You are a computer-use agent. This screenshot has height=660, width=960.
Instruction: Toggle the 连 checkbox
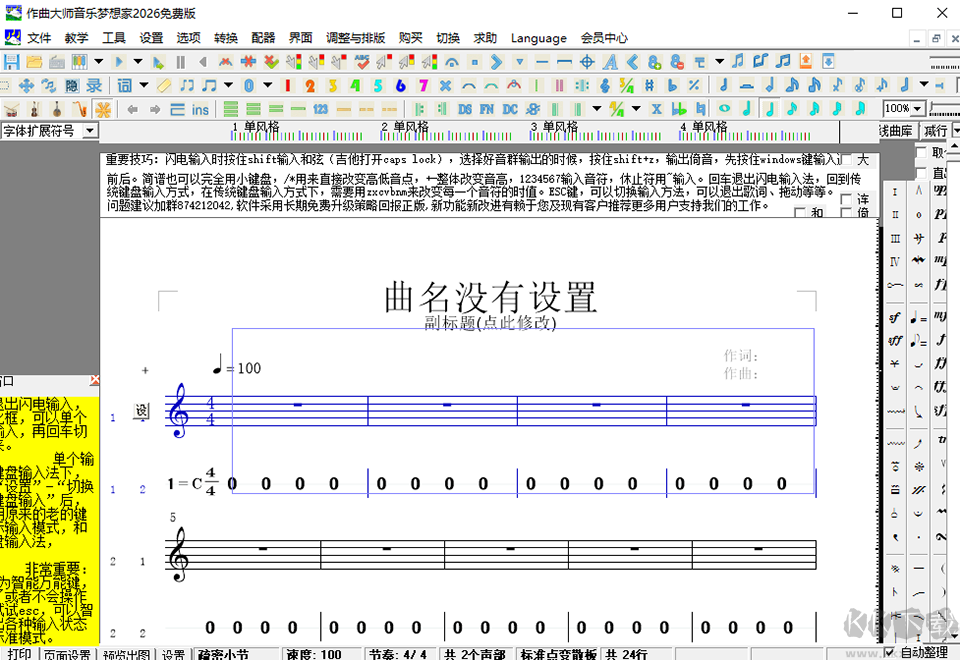point(846,200)
